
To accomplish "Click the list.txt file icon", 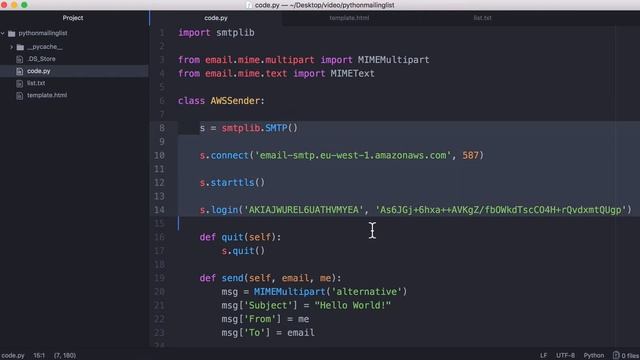I will (x=19, y=83).
